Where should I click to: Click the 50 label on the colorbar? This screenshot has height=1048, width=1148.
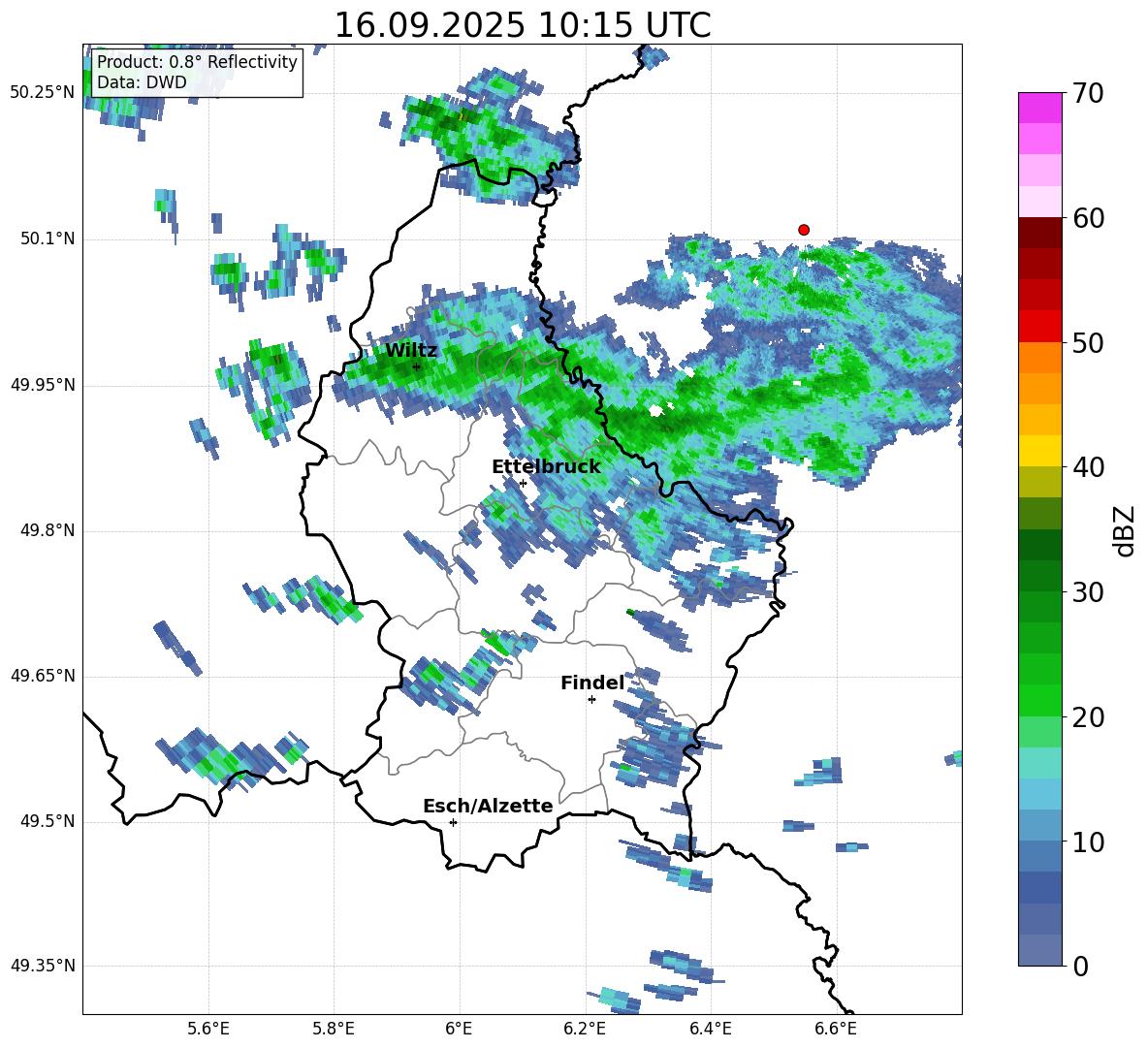click(x=1087, y=343)
